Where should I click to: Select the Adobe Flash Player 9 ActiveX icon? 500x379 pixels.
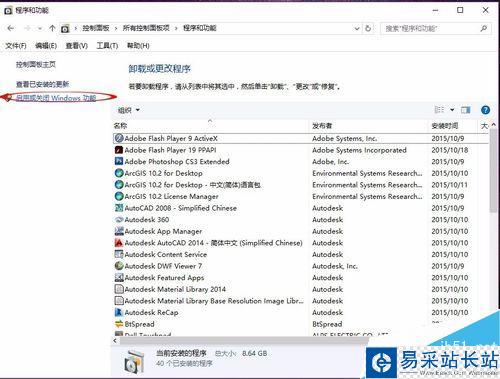[119, 138]
